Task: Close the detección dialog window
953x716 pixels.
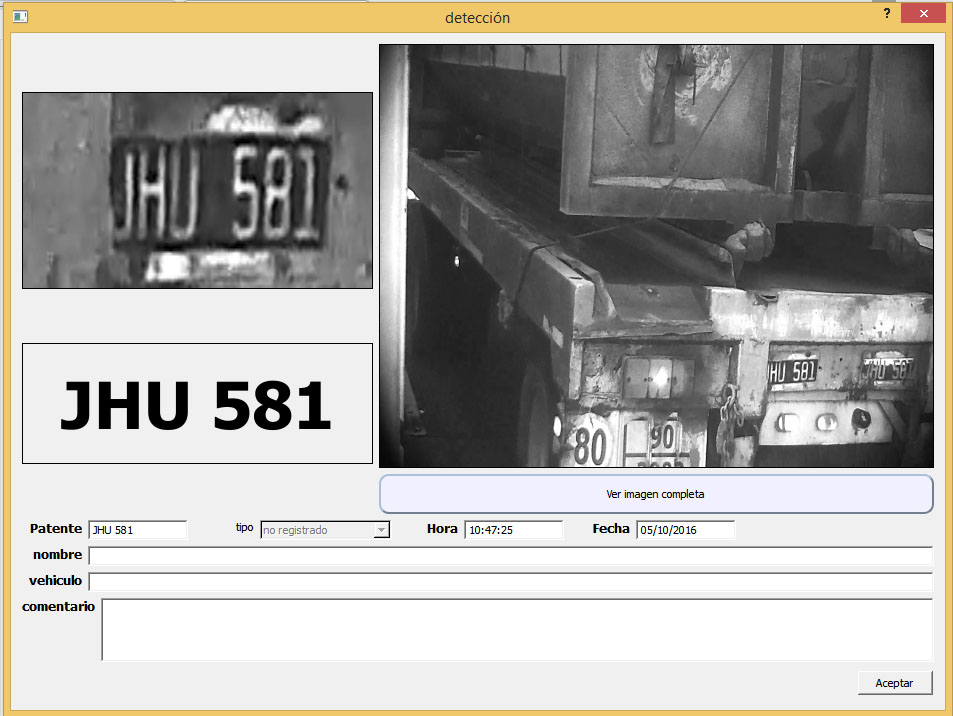Action: 923,14
